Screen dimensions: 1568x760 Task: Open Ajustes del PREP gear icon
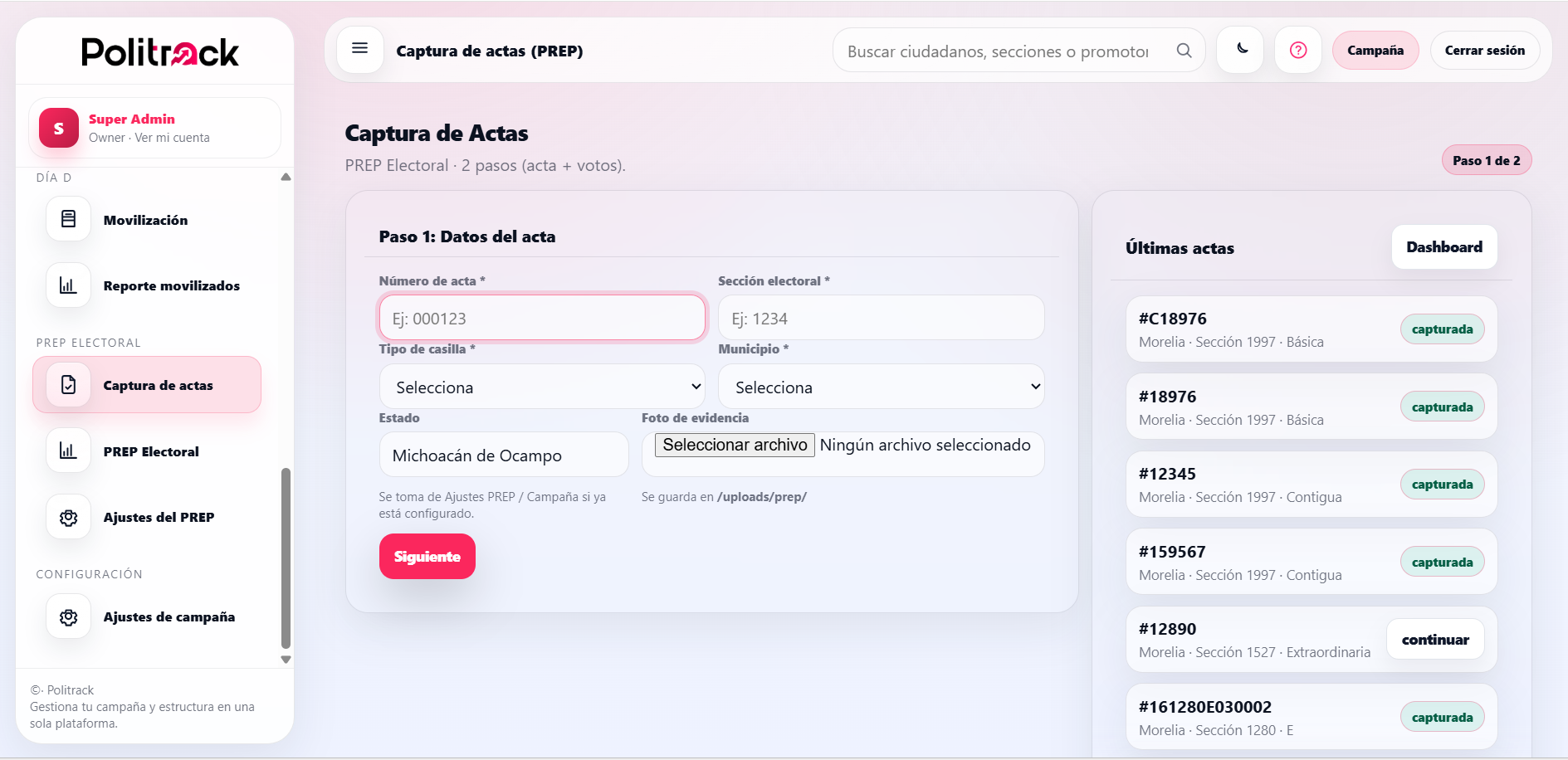coord(67,516)
